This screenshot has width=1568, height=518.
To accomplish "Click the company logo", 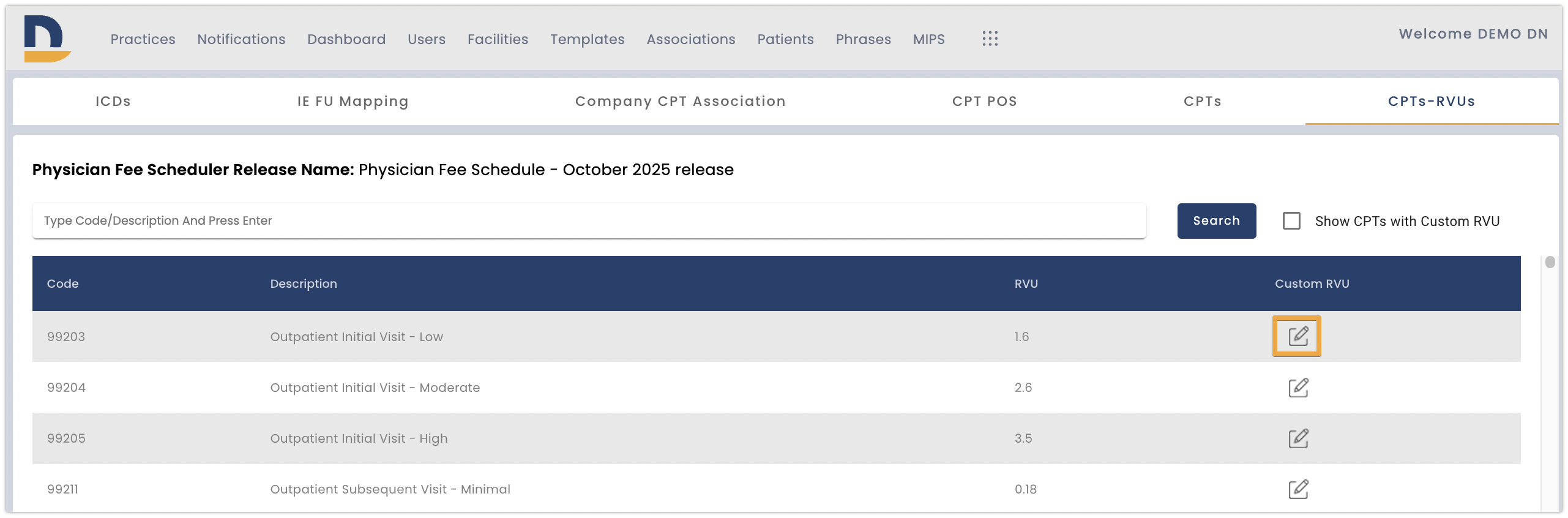I will pyautogui.click(x=43, y=38).
